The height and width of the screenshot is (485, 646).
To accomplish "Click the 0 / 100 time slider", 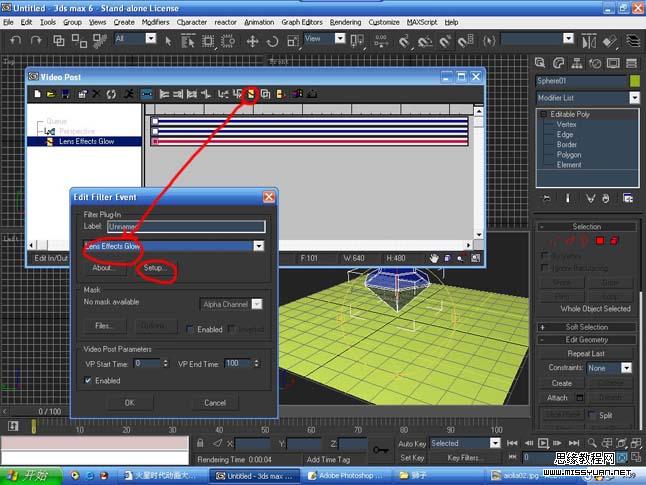I will coord(50,411).
